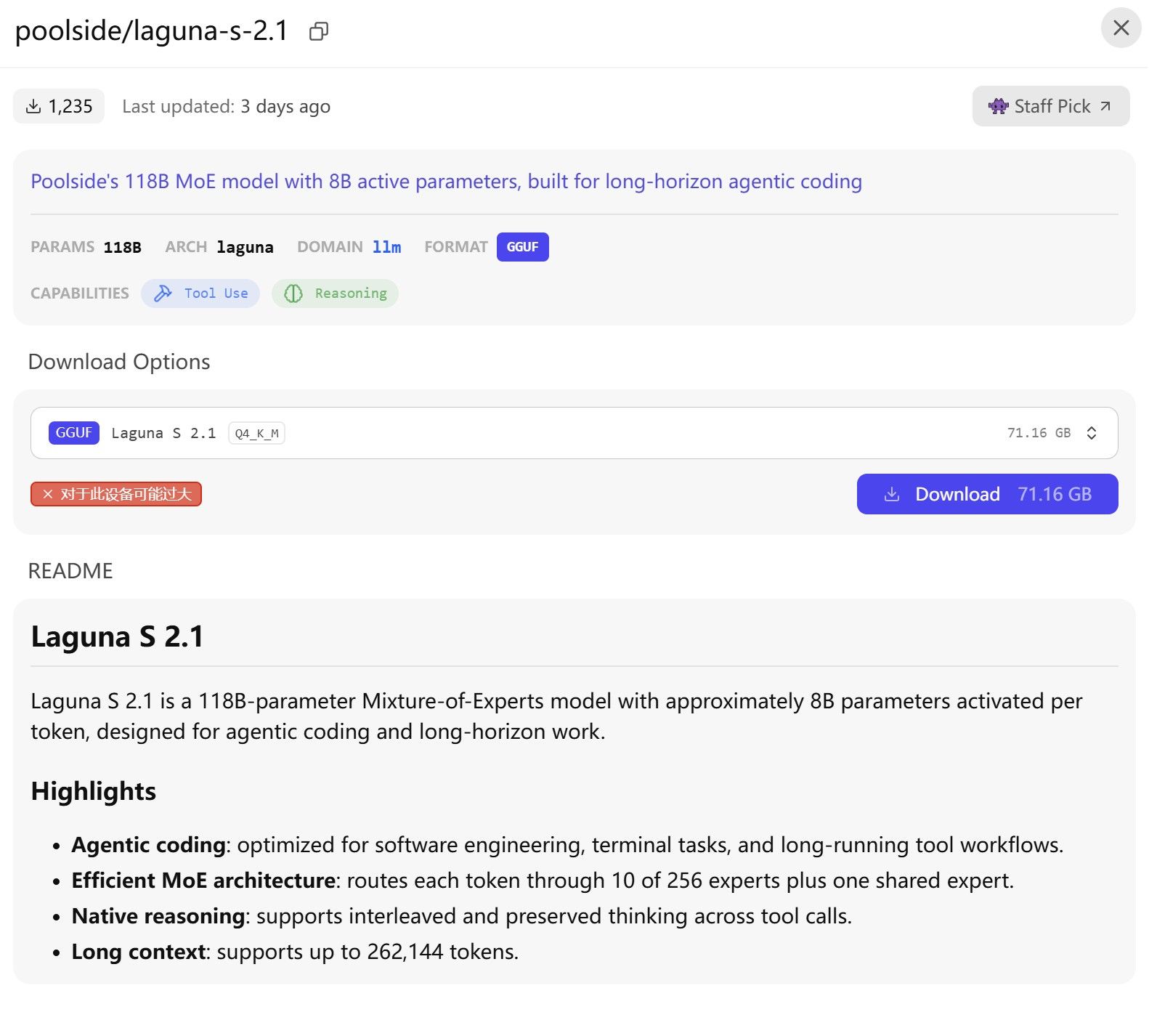
Task: Click the Agentic coding bullet text
Action: click(567, 845)
